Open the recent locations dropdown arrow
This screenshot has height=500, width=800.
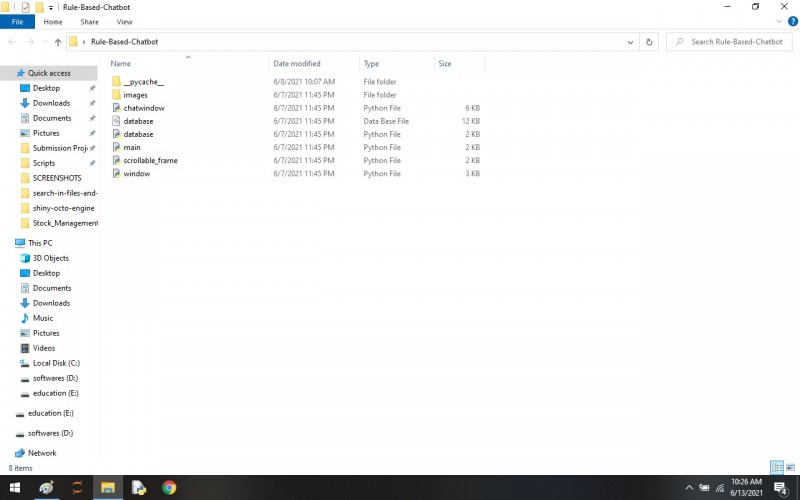(45, 42)
